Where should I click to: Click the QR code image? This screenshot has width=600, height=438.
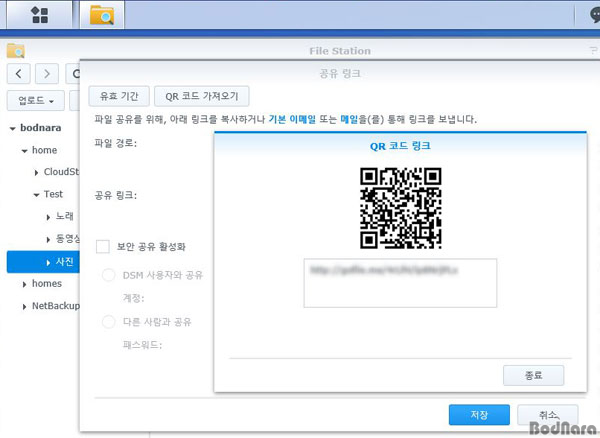pos(400,208)
